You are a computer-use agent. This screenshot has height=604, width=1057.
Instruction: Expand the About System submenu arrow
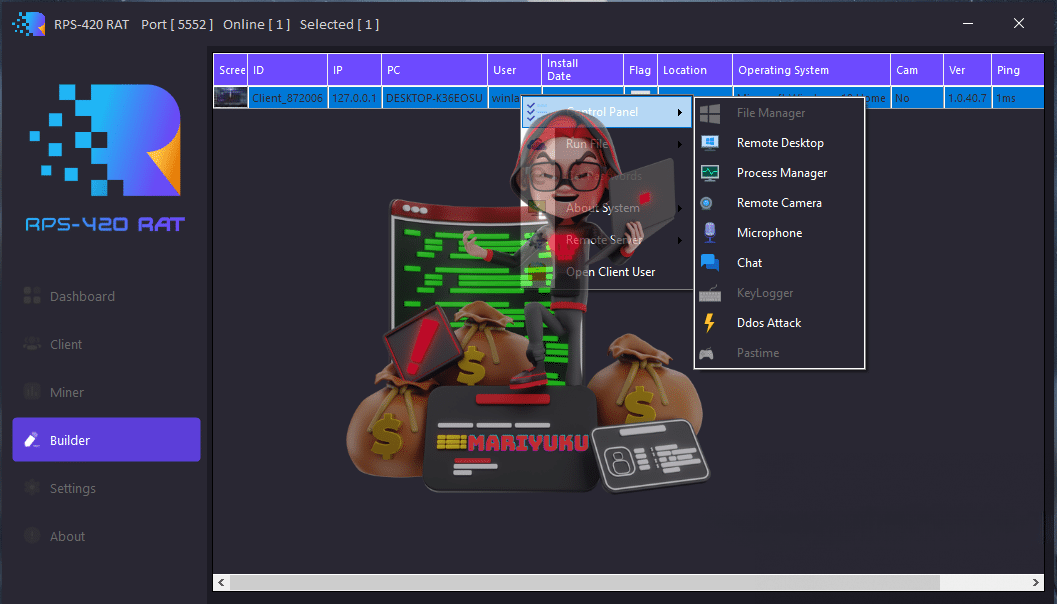tap(681, 208)
